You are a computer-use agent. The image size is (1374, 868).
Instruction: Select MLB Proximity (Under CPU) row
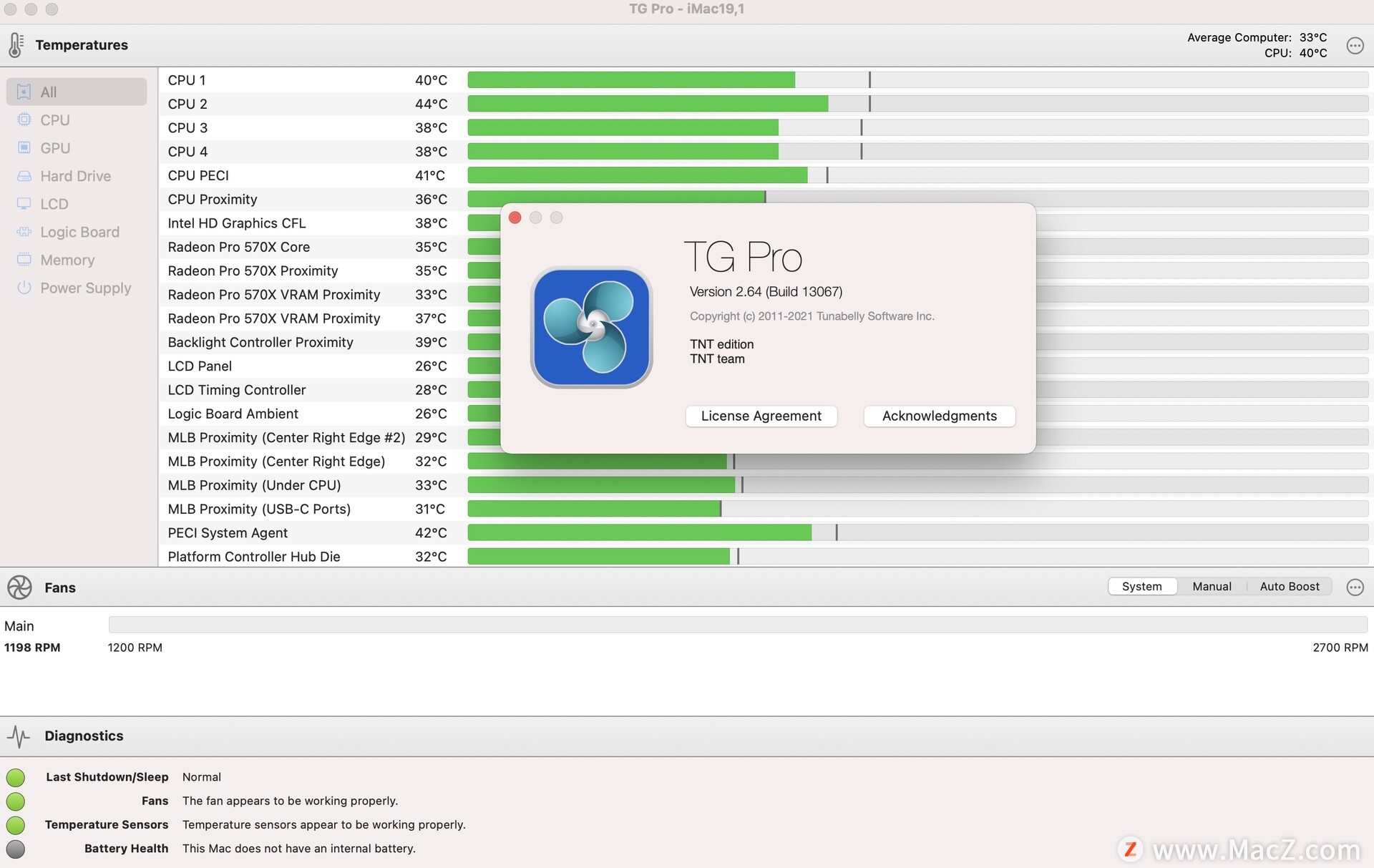[766, 485]
